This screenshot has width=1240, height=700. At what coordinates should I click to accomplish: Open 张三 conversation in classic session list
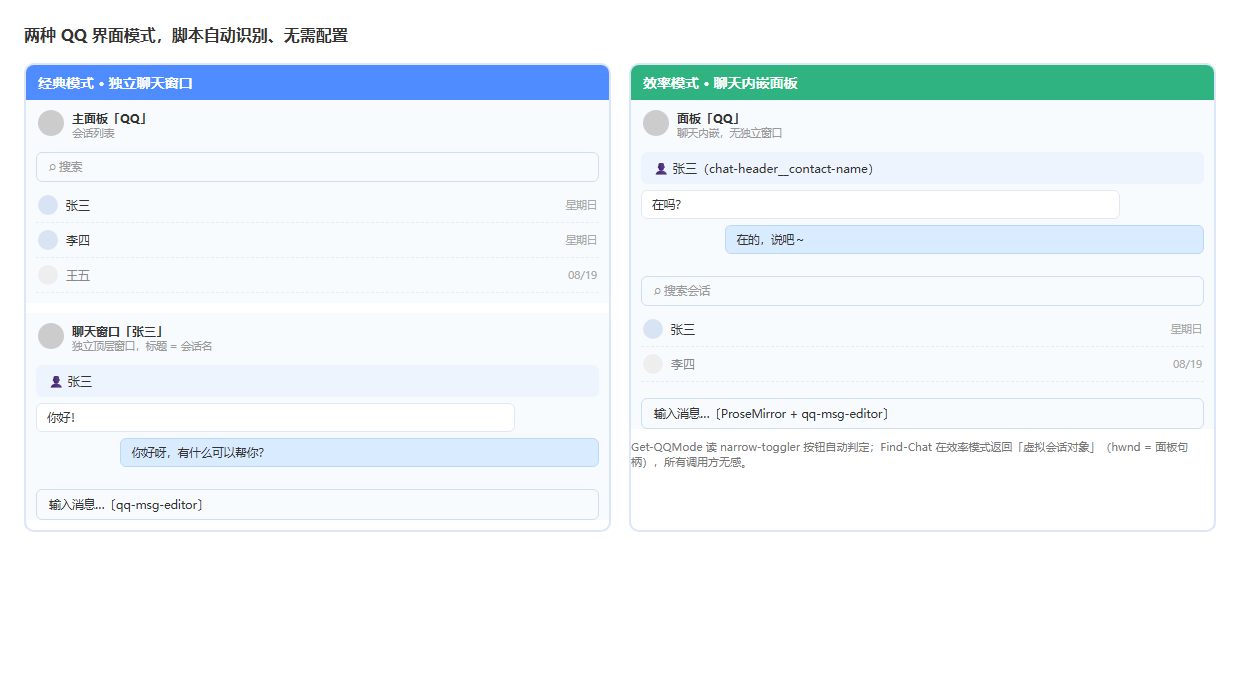(317, 205)
